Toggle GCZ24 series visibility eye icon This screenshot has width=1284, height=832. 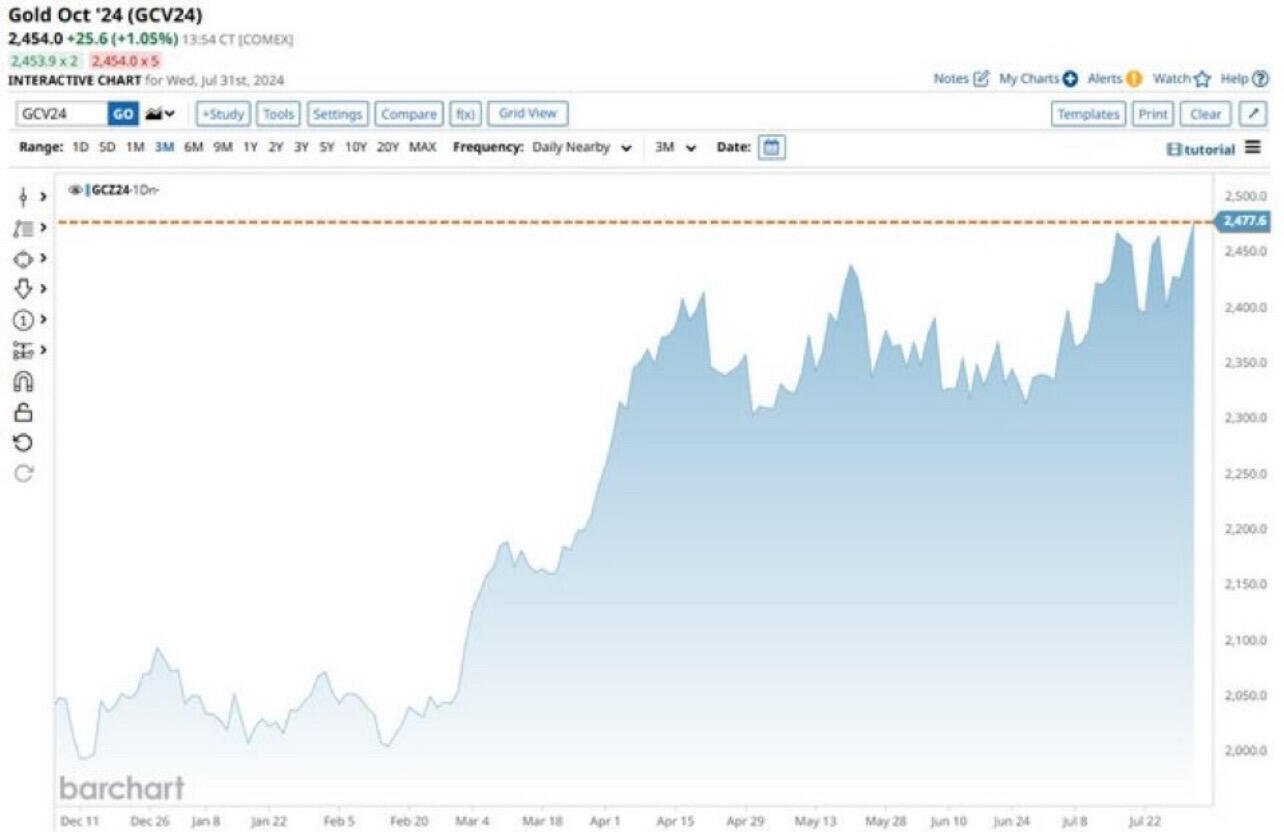click(75, 189)
